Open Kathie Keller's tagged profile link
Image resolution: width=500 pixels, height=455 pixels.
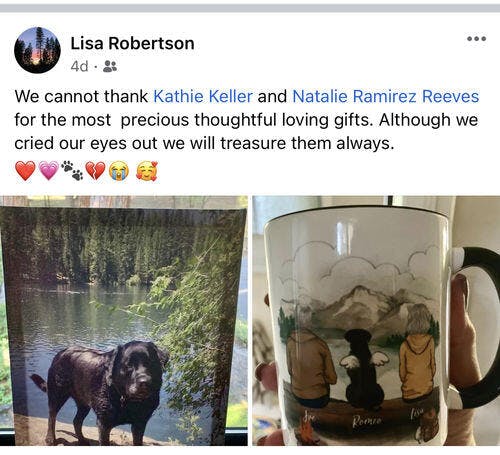203,96
